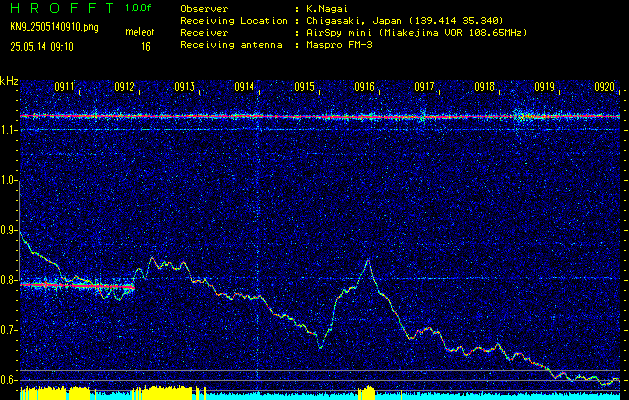
Task: Click the trace dip between 0915 and 0916
Action: (321, 347)
